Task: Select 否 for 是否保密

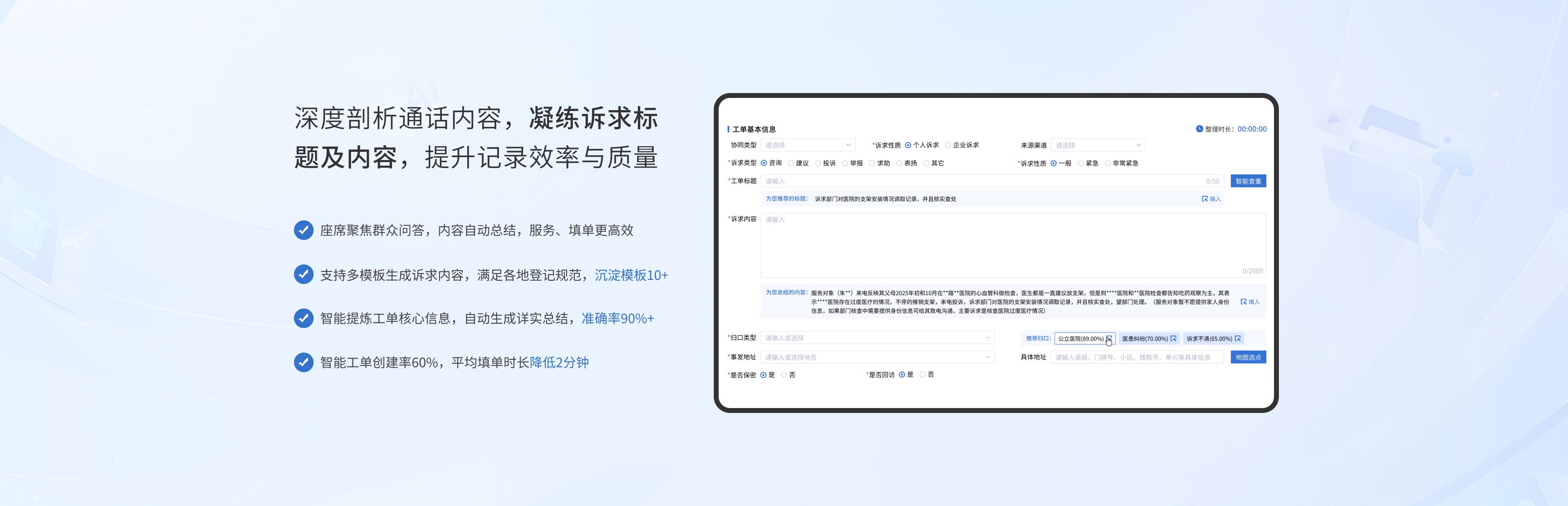Action: click(x=784, y=375)
